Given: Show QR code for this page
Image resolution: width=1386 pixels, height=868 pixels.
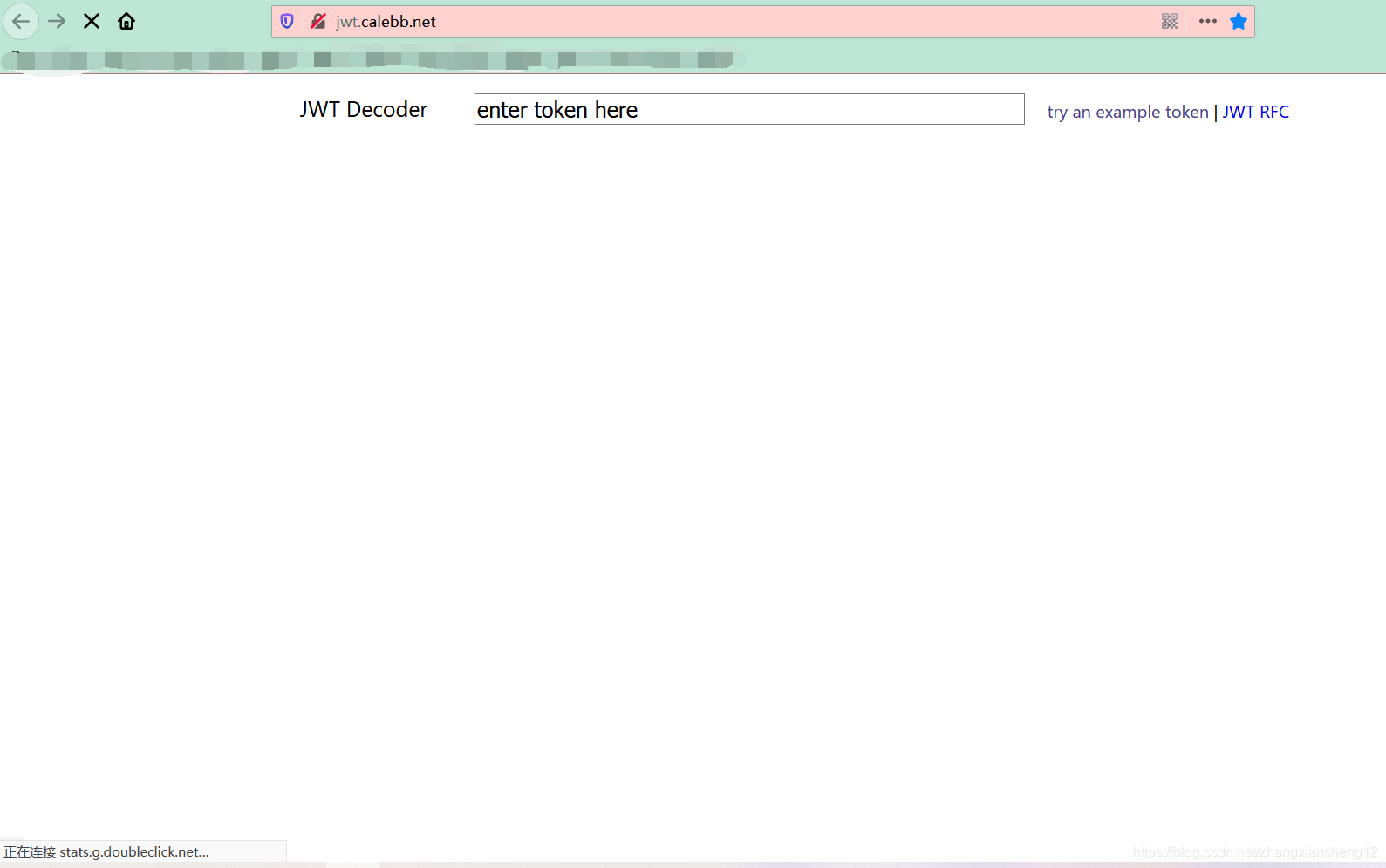Looking at the screenshot, I should [x=1170, y=22].
